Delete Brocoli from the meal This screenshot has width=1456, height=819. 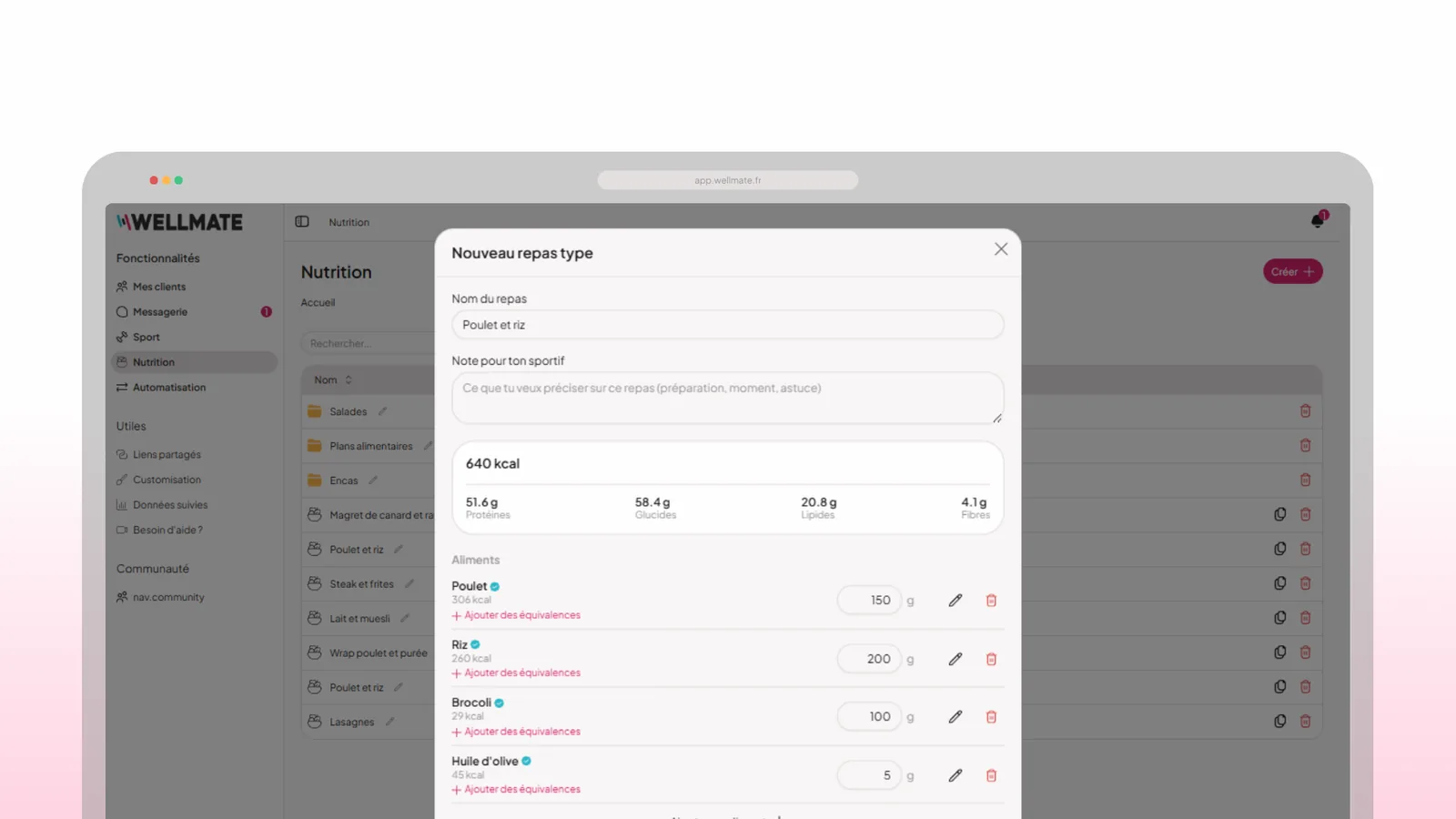[x=992, y=717]
